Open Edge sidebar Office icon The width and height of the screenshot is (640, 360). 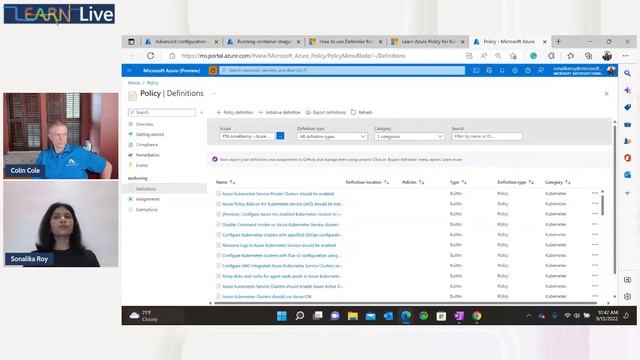(x=627, y=158)
